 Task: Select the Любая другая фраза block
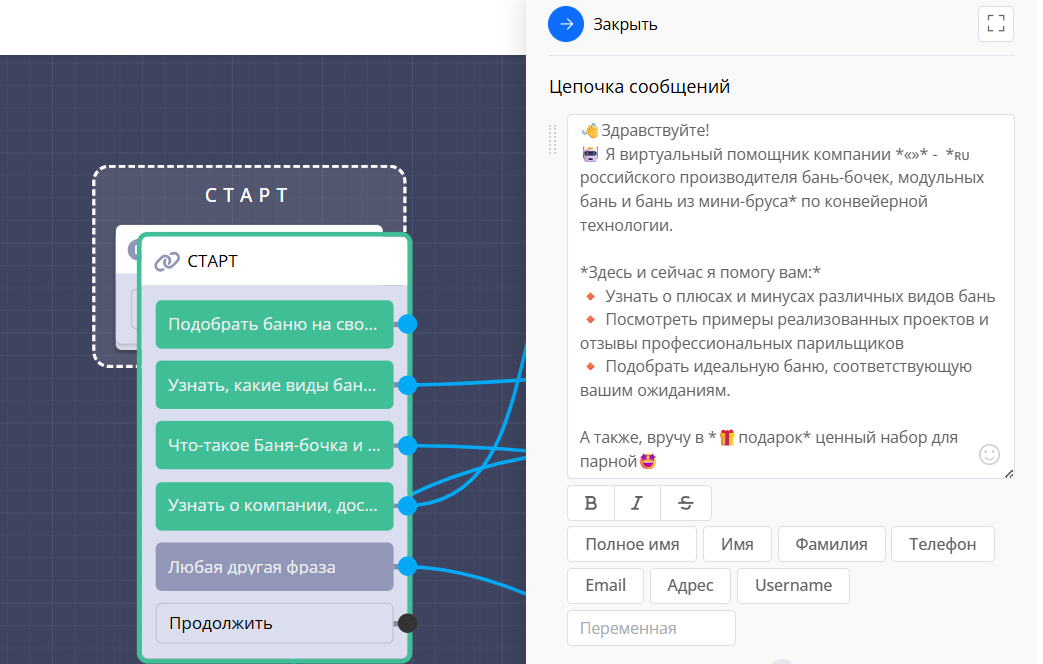(274, 567)
